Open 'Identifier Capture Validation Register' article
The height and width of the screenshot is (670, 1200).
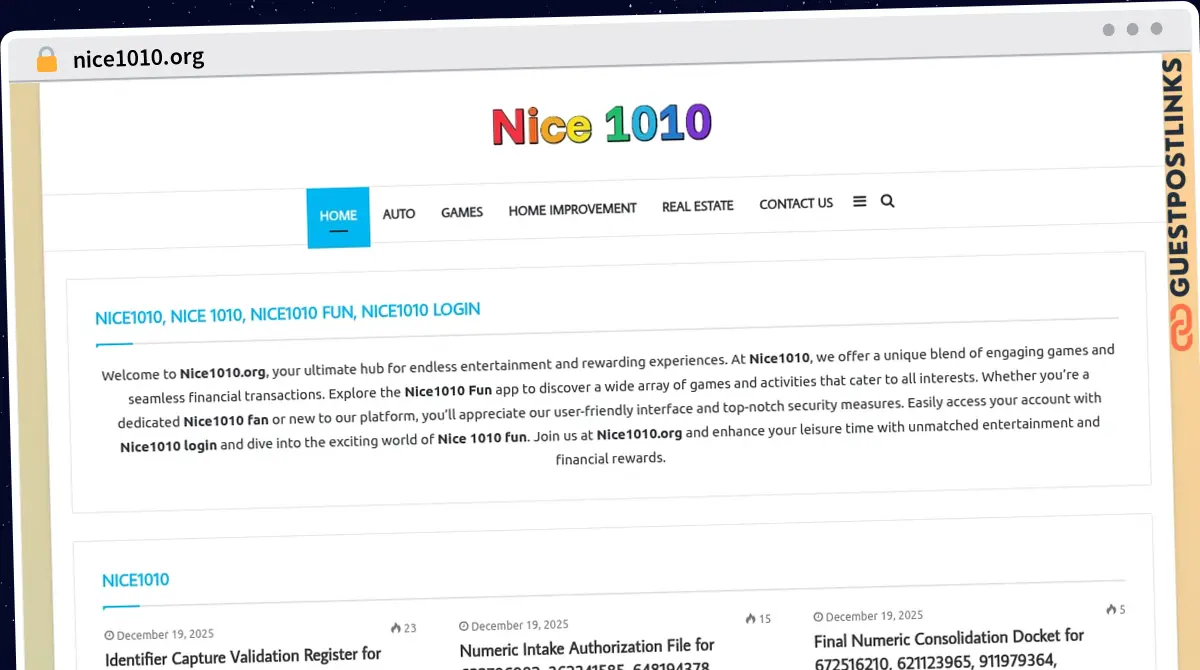pyautogui.click(x=243, y=657)
